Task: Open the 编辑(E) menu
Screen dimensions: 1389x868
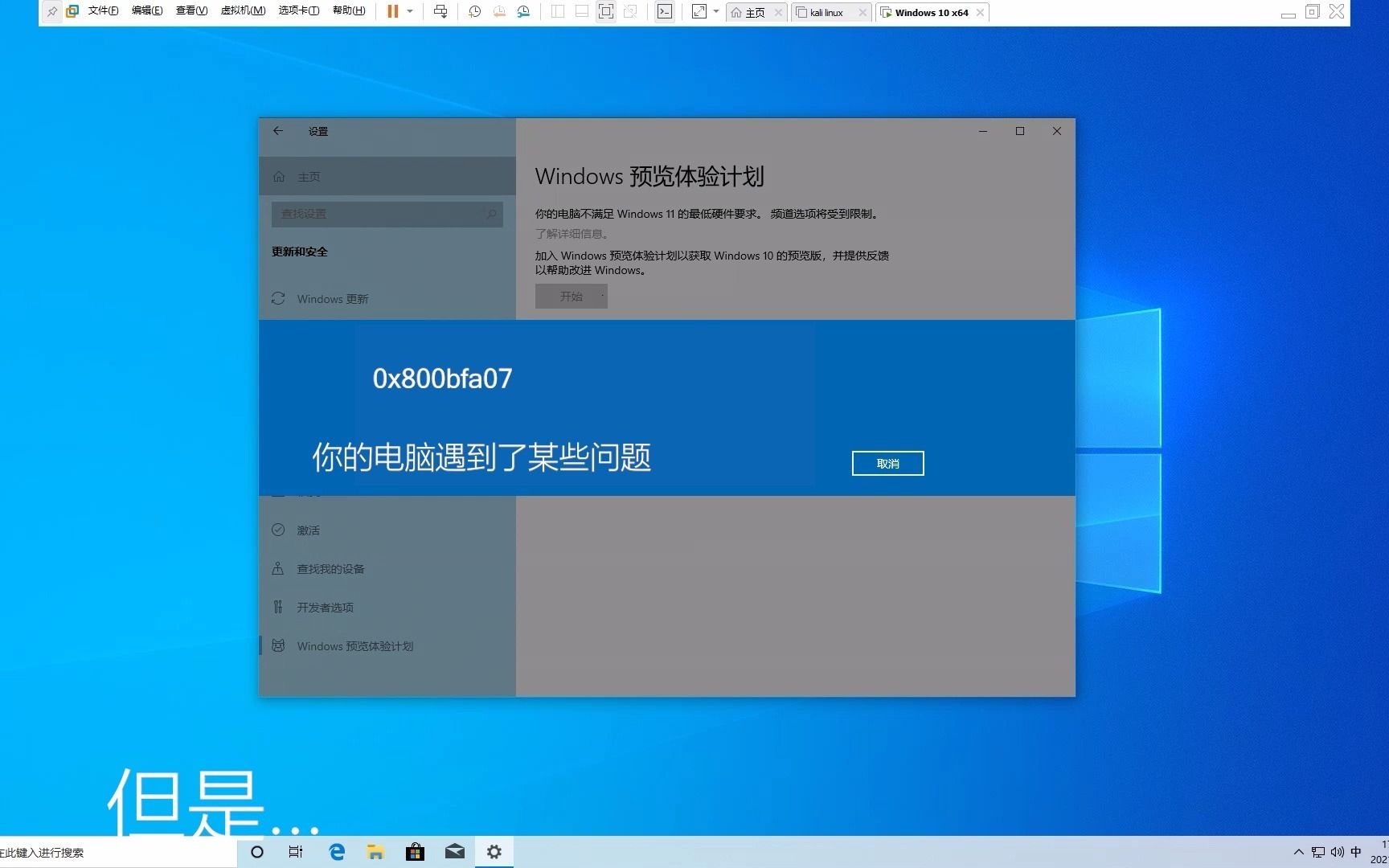Action: point(147,11)
